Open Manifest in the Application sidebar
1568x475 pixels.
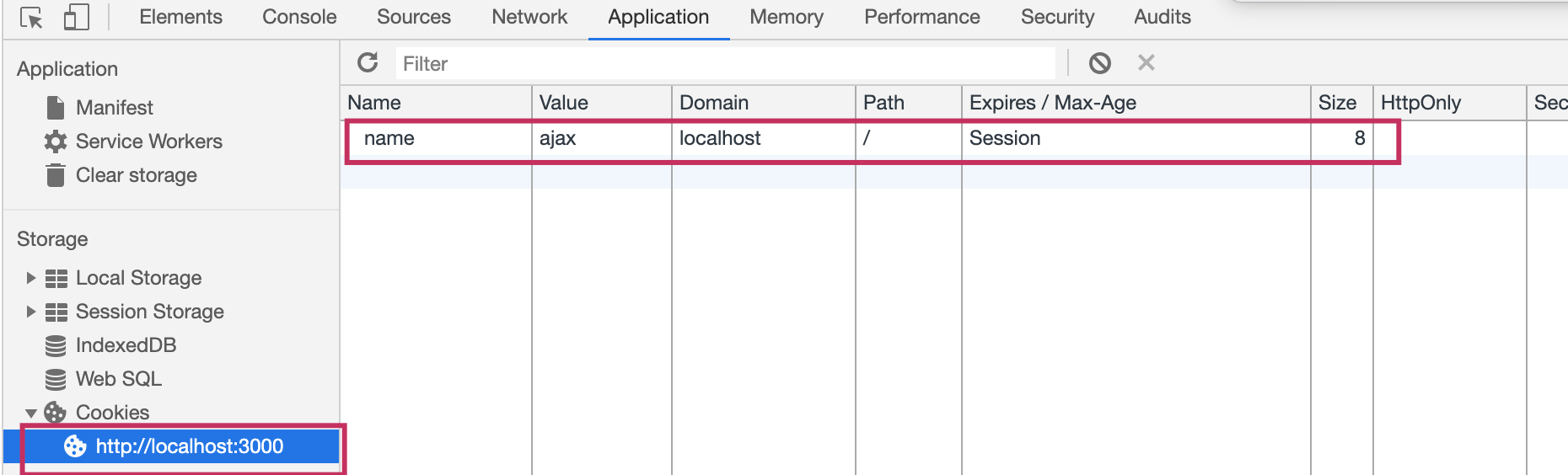pyautogui.click(x=114, y=108)
